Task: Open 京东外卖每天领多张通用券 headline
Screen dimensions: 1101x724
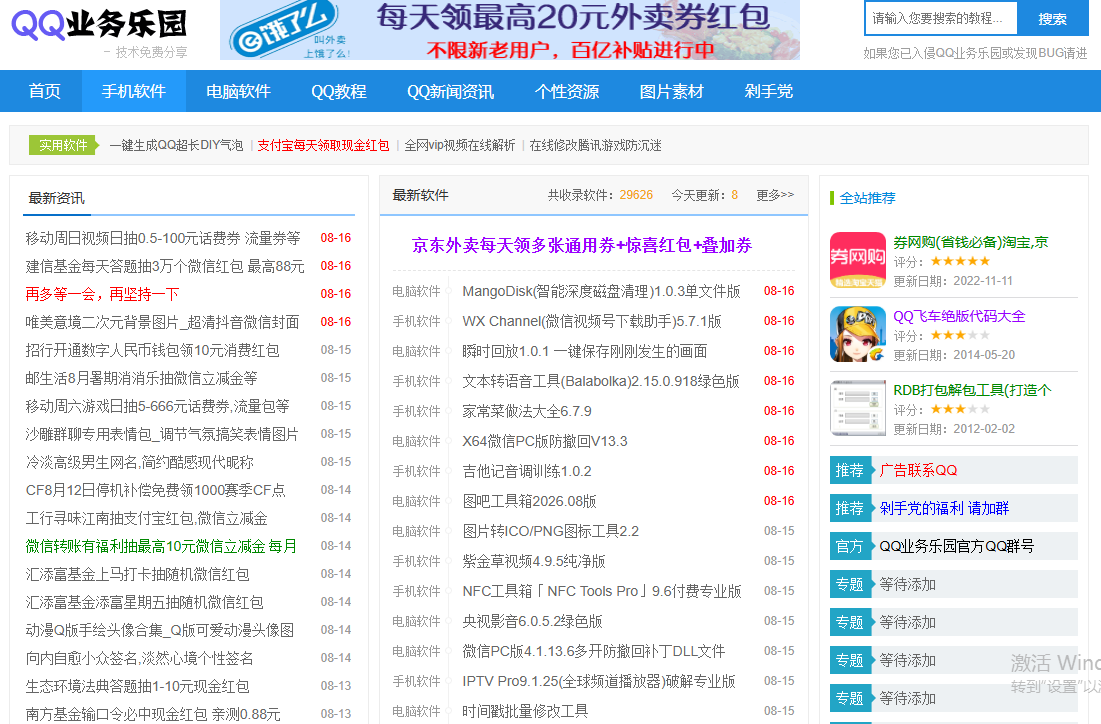Action: [582, 245]
